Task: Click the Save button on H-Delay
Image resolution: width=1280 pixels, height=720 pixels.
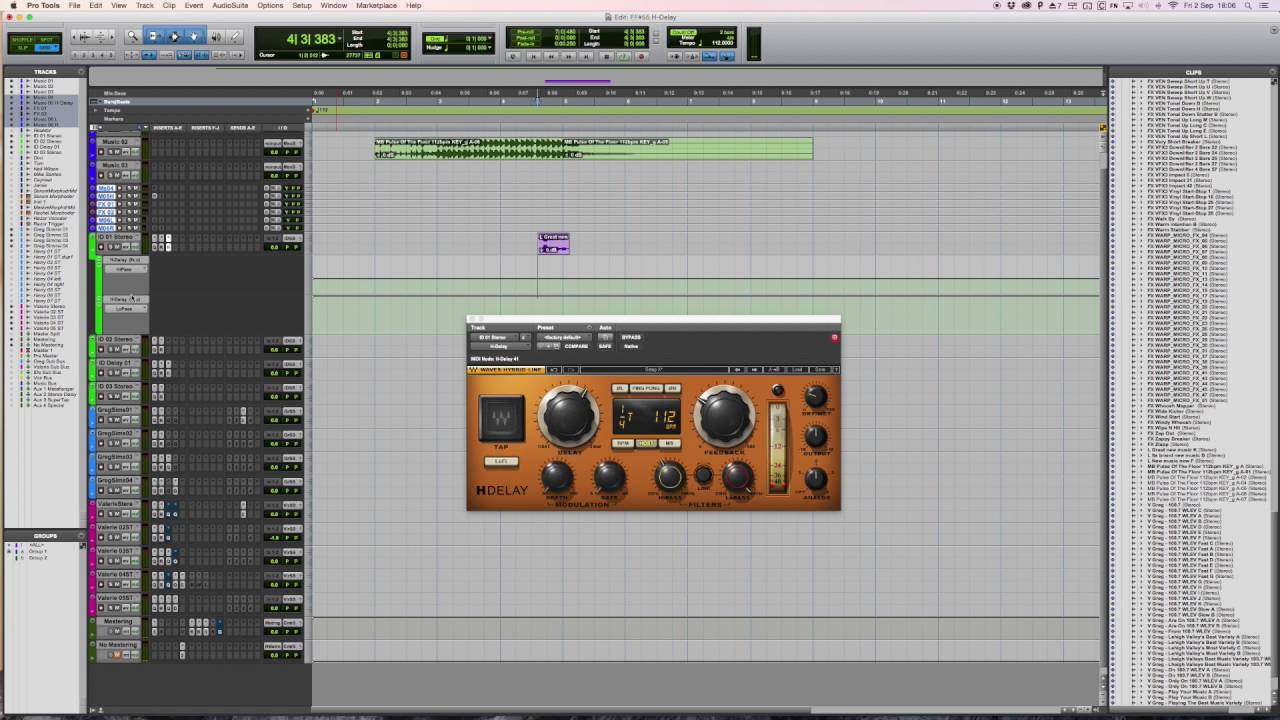Action: [820, 370]
